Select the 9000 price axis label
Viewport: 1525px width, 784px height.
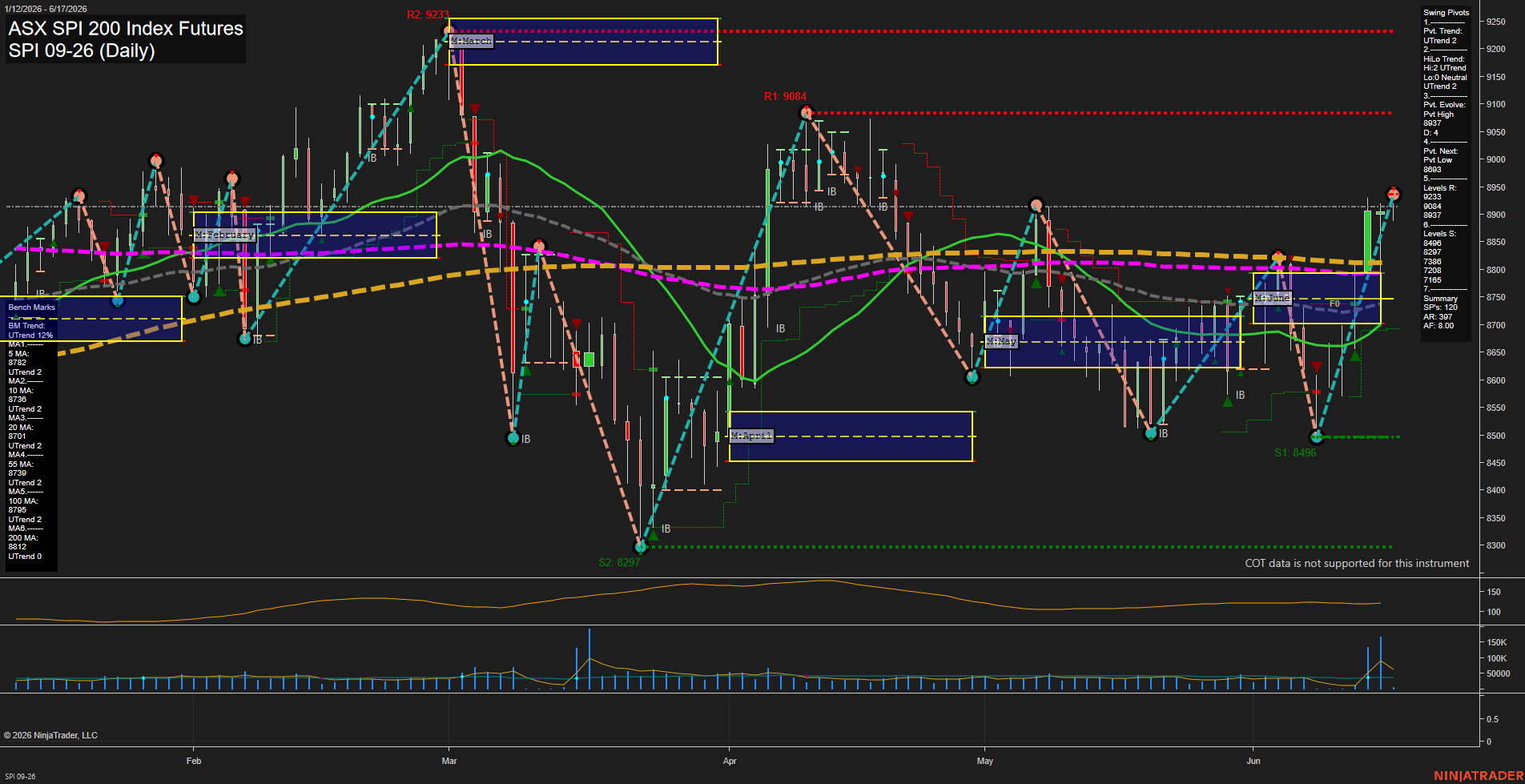coord(1495,160)
